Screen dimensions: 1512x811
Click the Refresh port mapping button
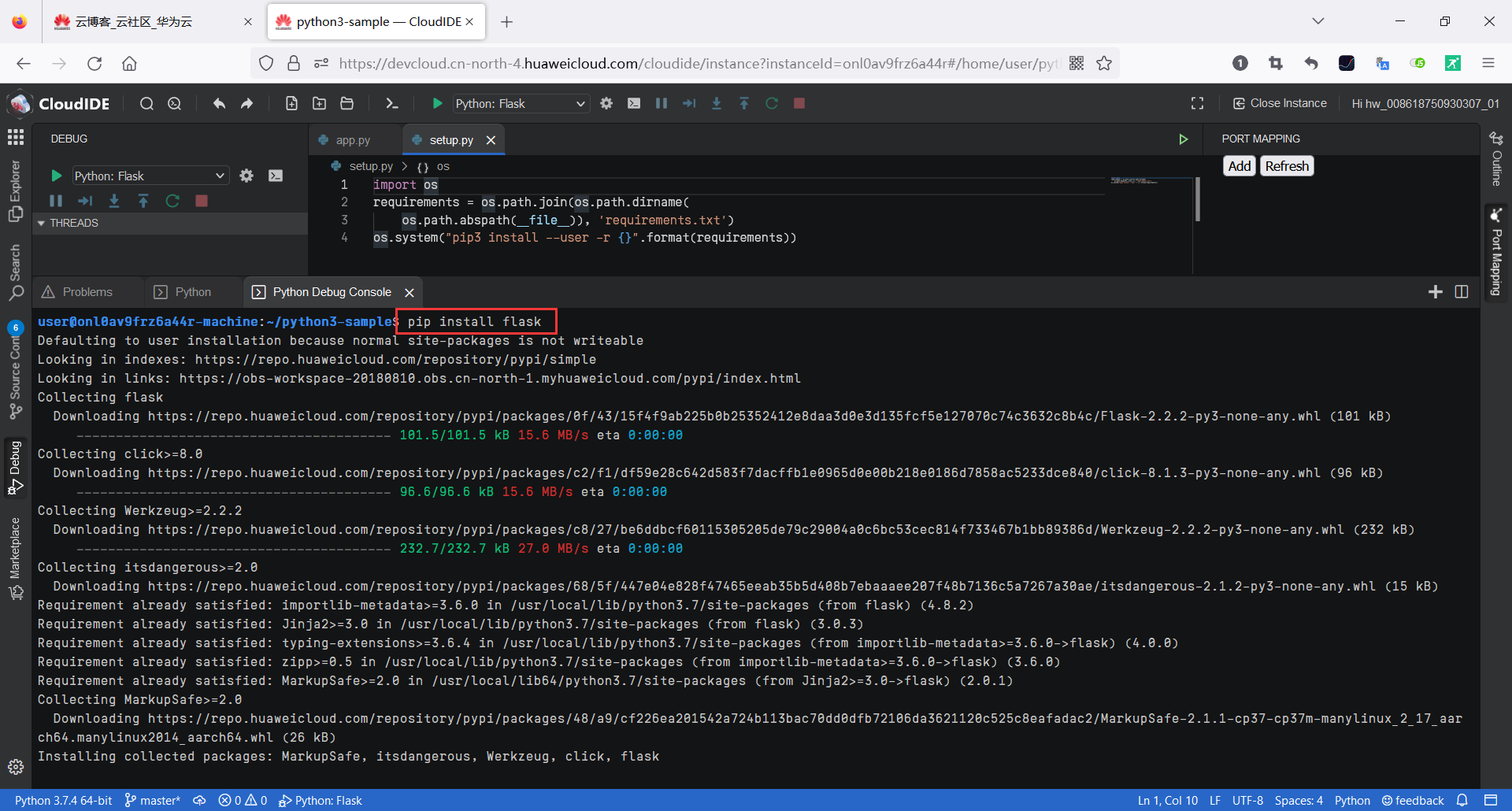1287,166
